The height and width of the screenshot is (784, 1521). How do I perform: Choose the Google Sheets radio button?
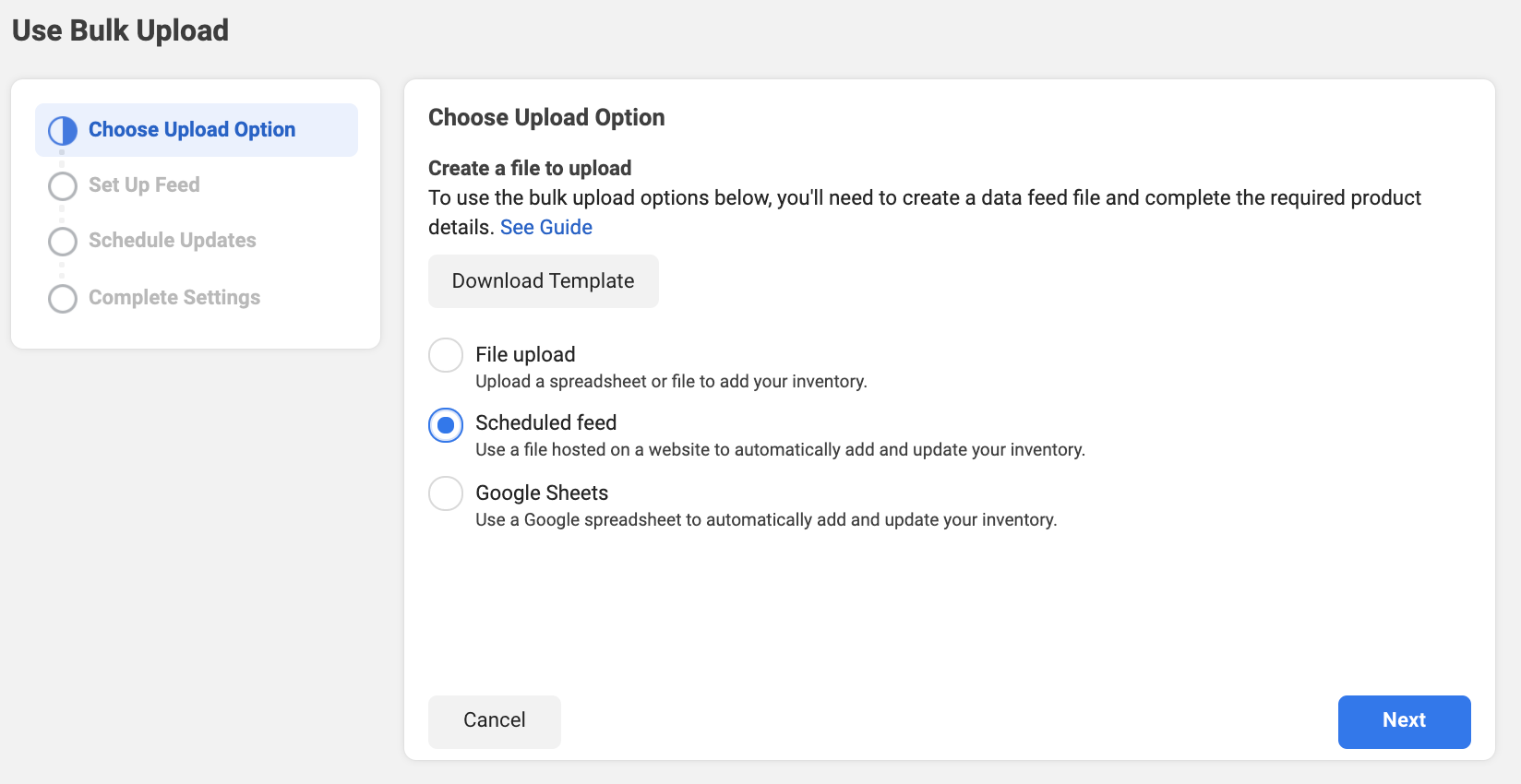(446, 493)
